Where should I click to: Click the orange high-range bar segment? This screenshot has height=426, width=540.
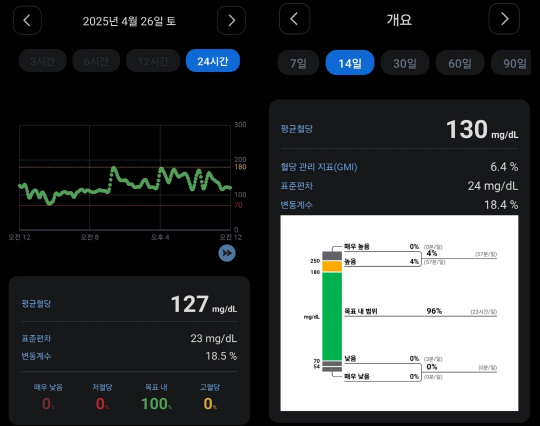(332, 266)
